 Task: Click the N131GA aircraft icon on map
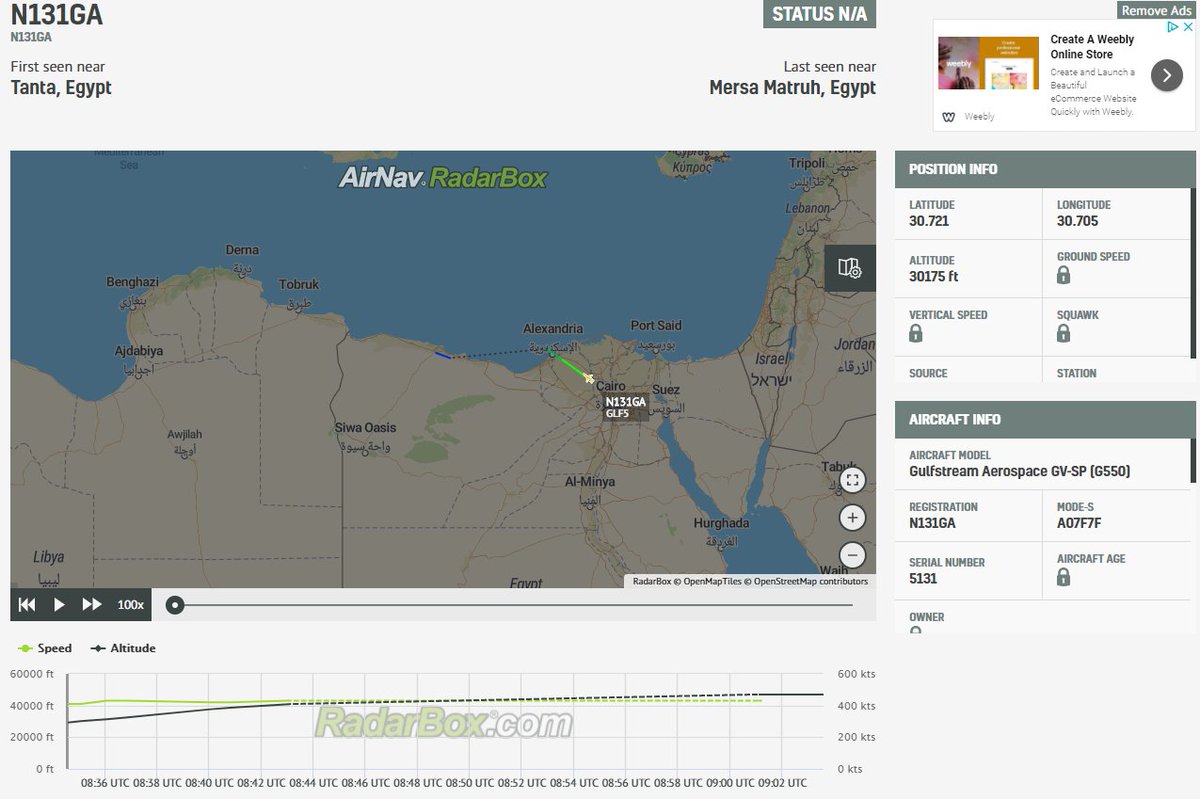(x=589, y=378)
